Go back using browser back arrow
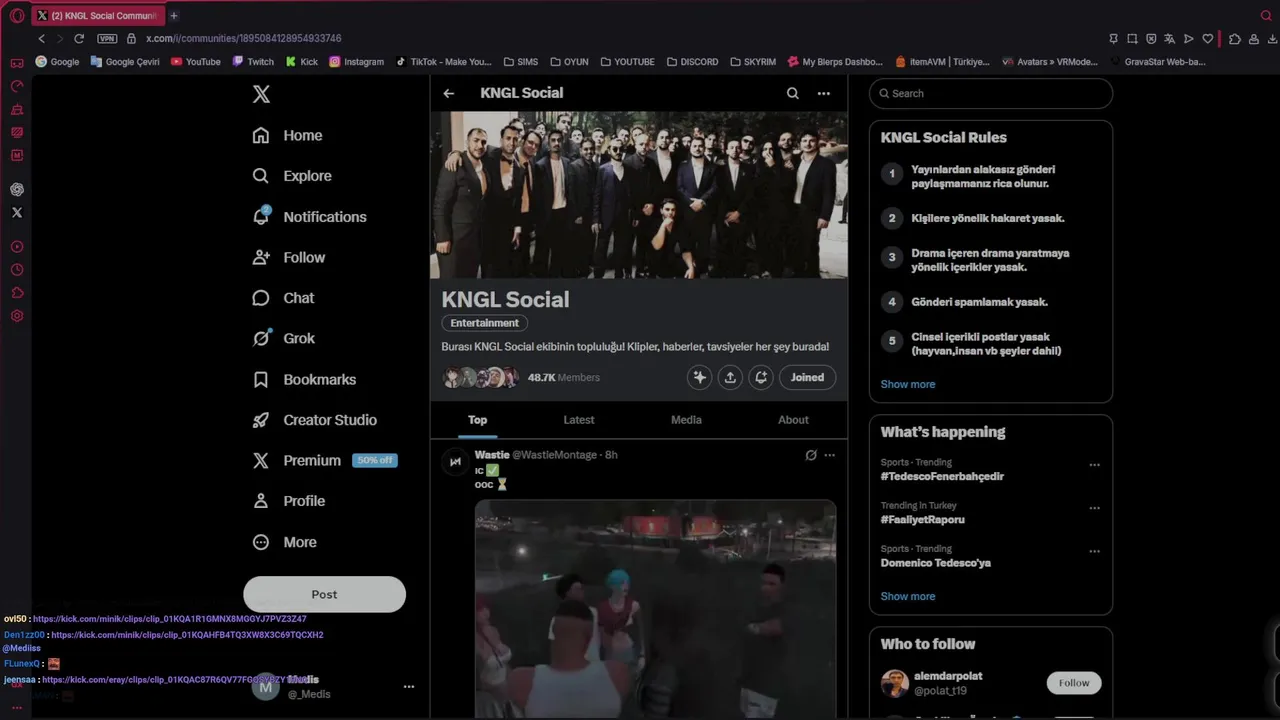 click(x=41, y=38)
